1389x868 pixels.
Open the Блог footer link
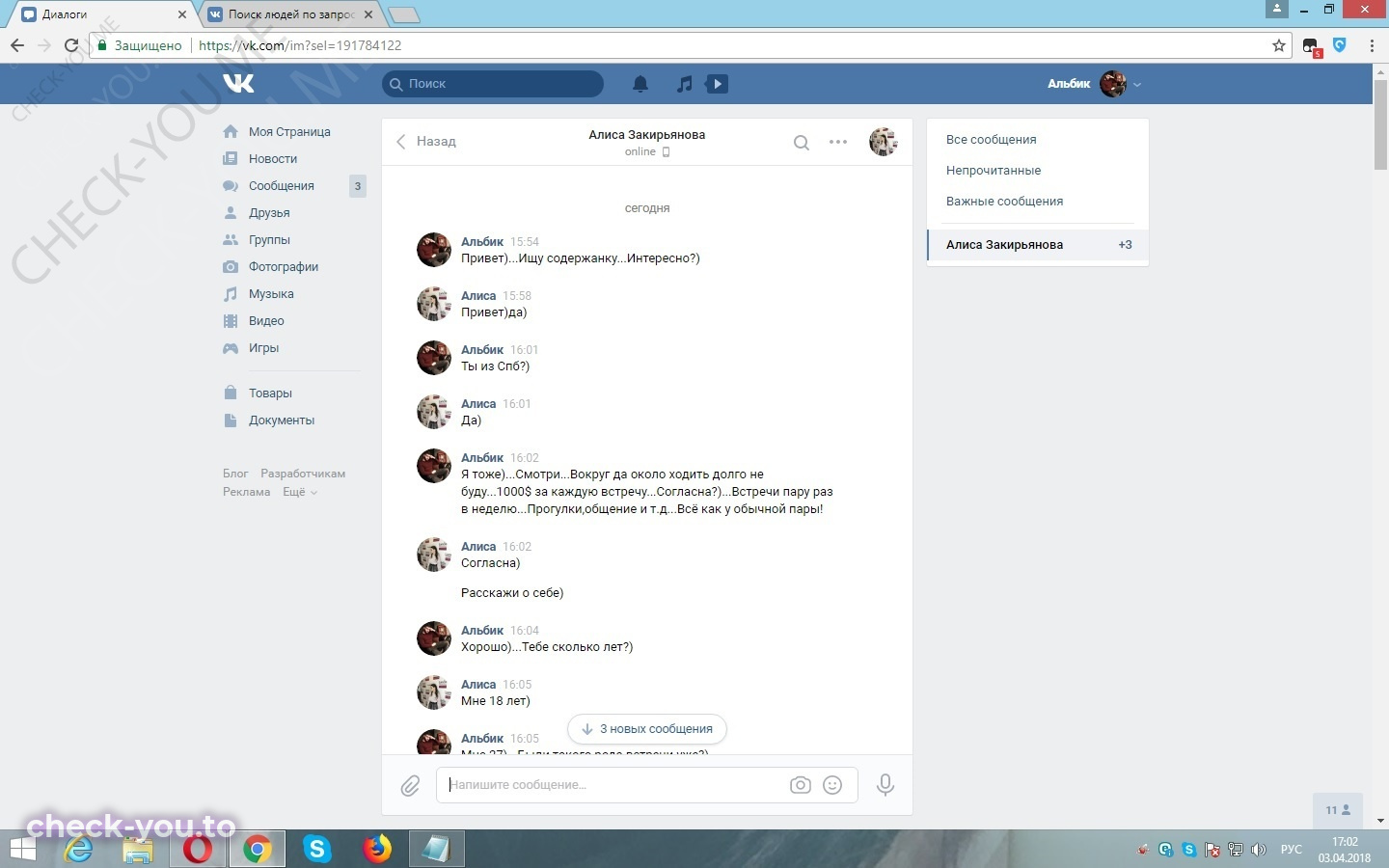pos(235,474)
